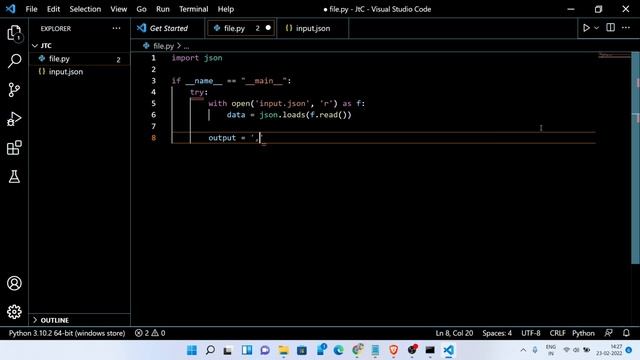Open the File menu

click(31, 9)
